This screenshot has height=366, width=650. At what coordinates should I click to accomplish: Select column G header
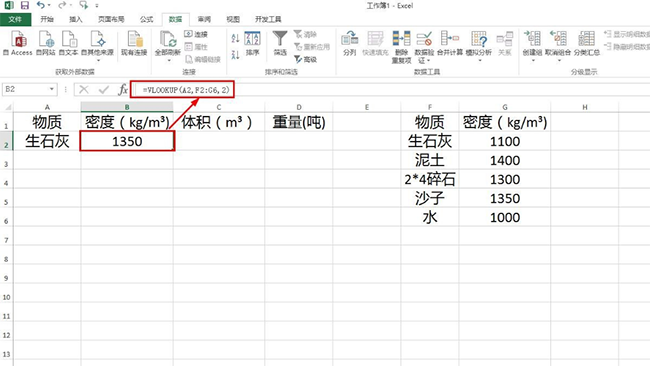point(504,107)
